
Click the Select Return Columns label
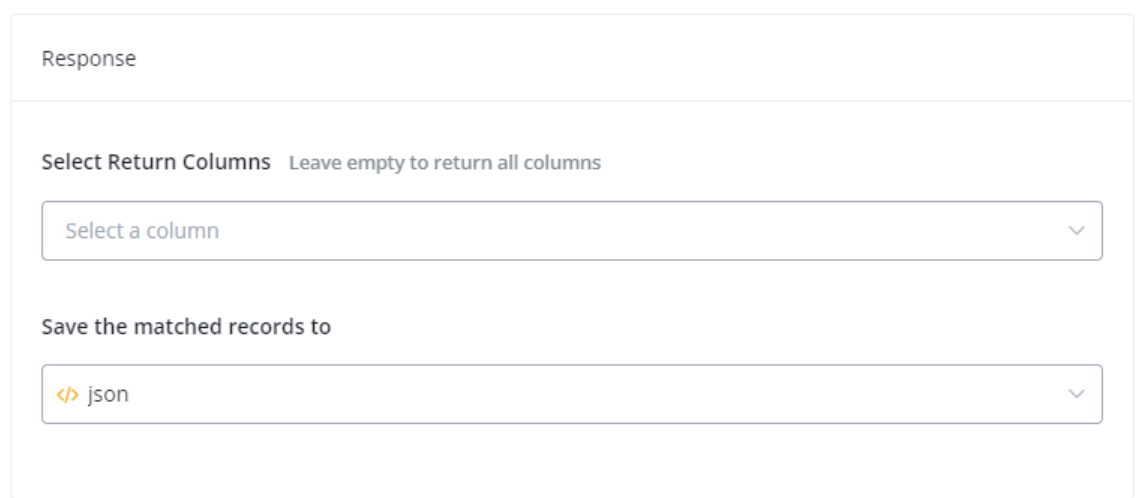(x=156, y=162)
